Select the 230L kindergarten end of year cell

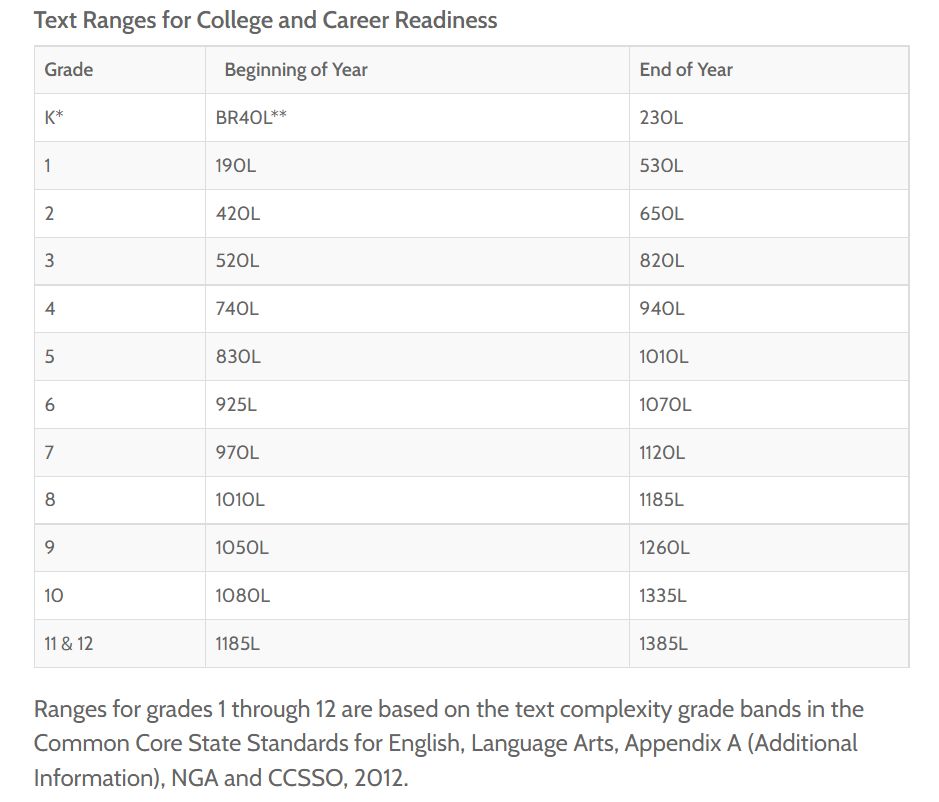tap(661, 118)
